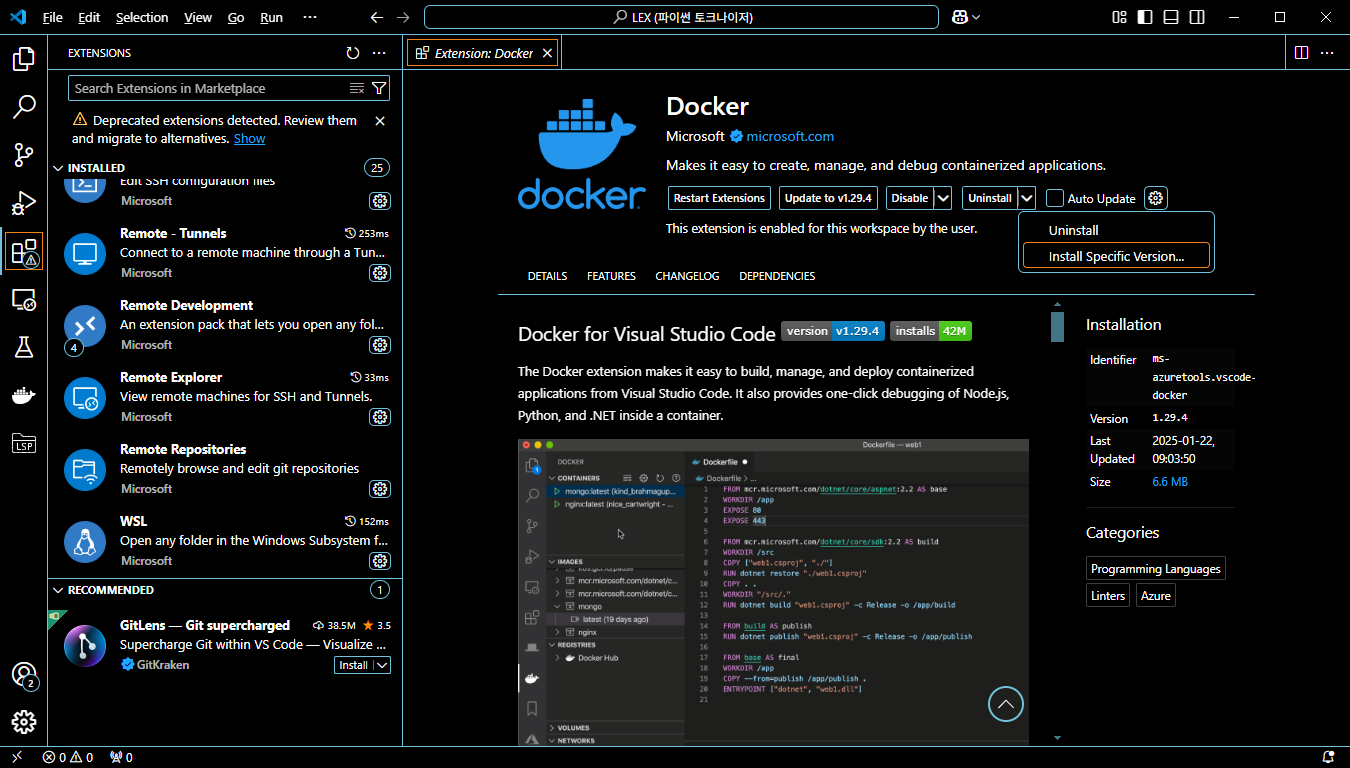Viewport: 1350px width, 768px height.
Task: Open the Copilot dropdown chevron
Action: tap(976, 17)
